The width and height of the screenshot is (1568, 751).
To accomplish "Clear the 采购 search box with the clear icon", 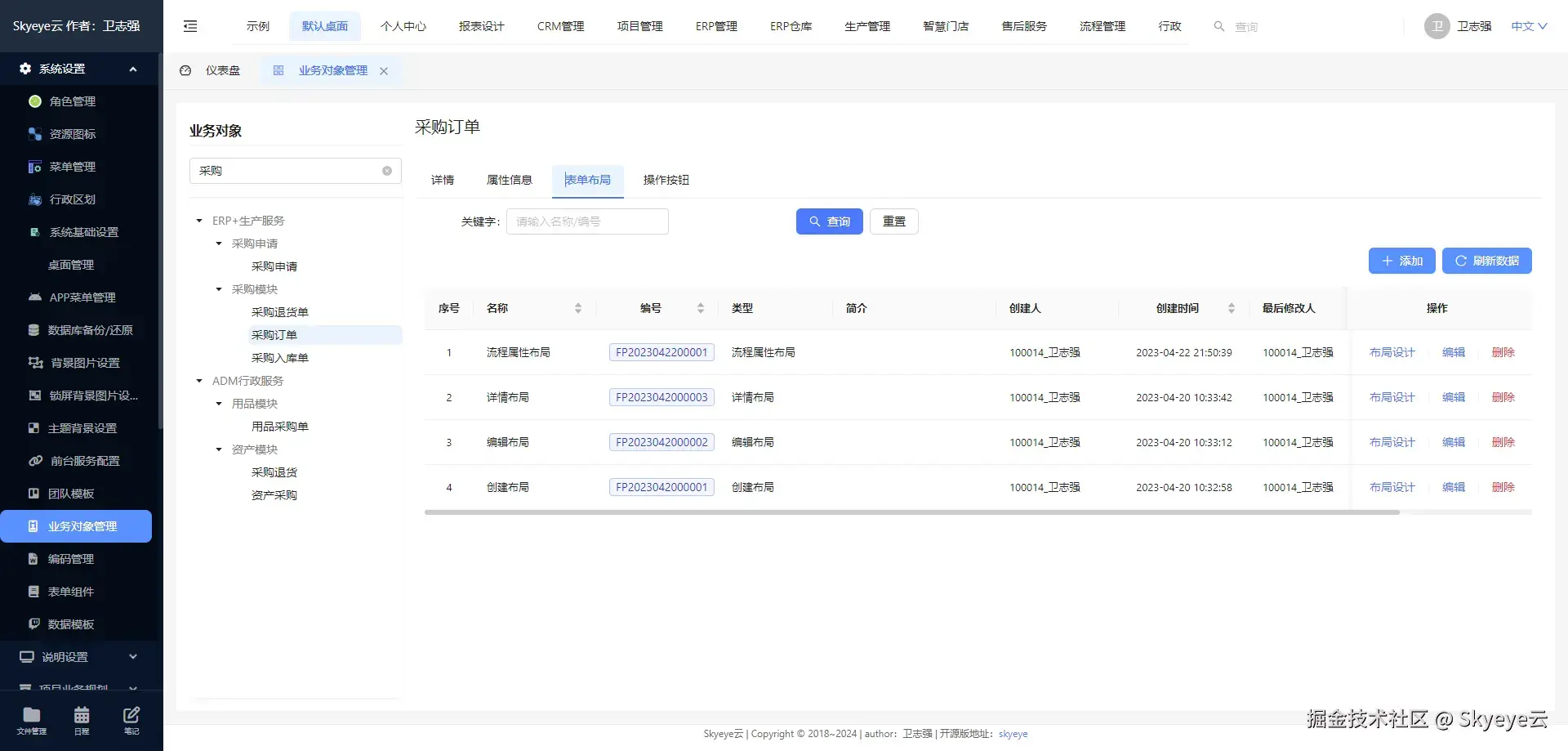I will [x=387, y=171].
